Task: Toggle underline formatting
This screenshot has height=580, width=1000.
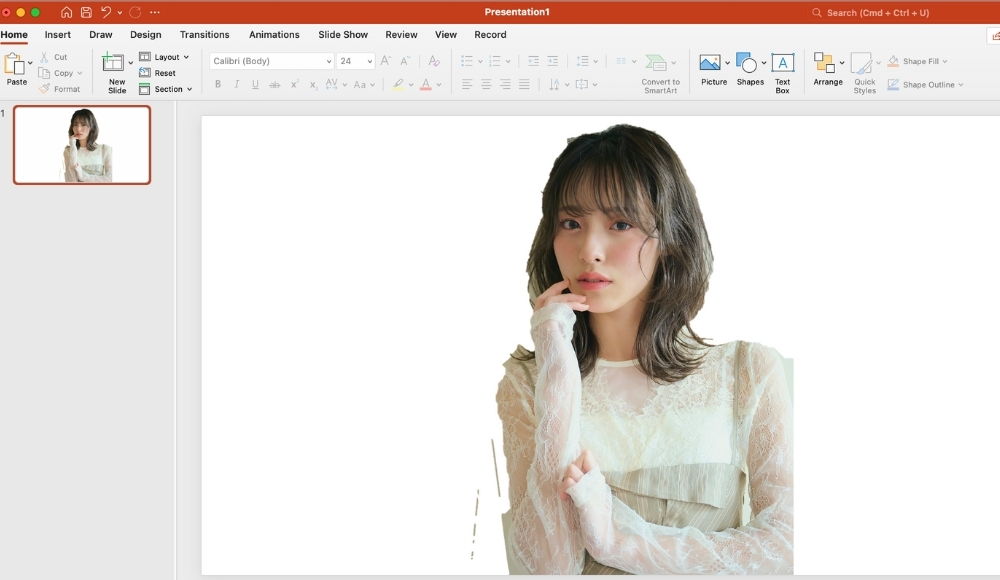Action: tap(255, 85)
